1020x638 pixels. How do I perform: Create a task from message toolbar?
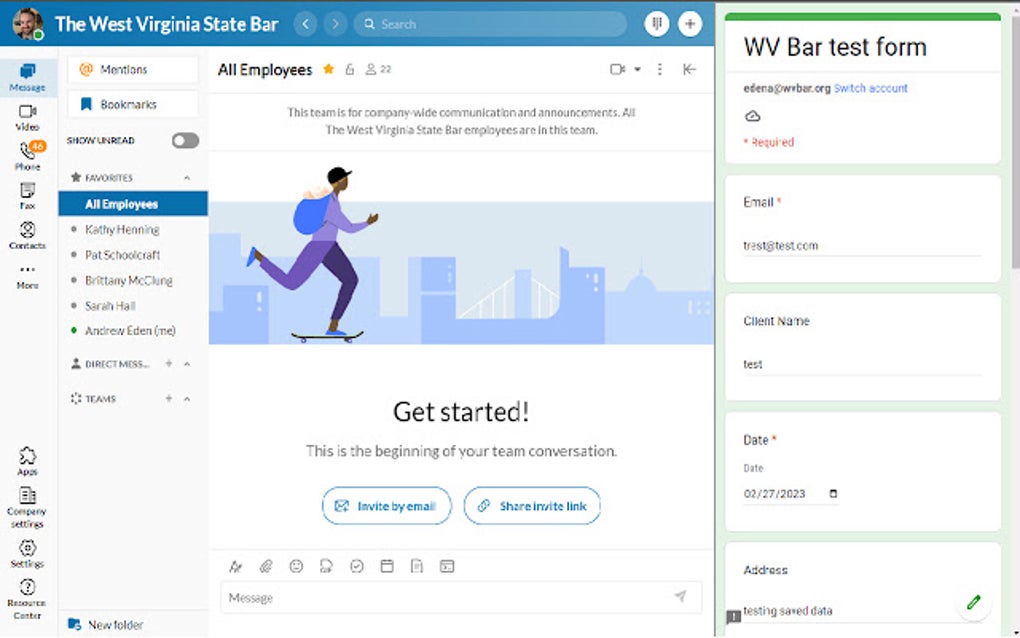(x=356, y=566)
